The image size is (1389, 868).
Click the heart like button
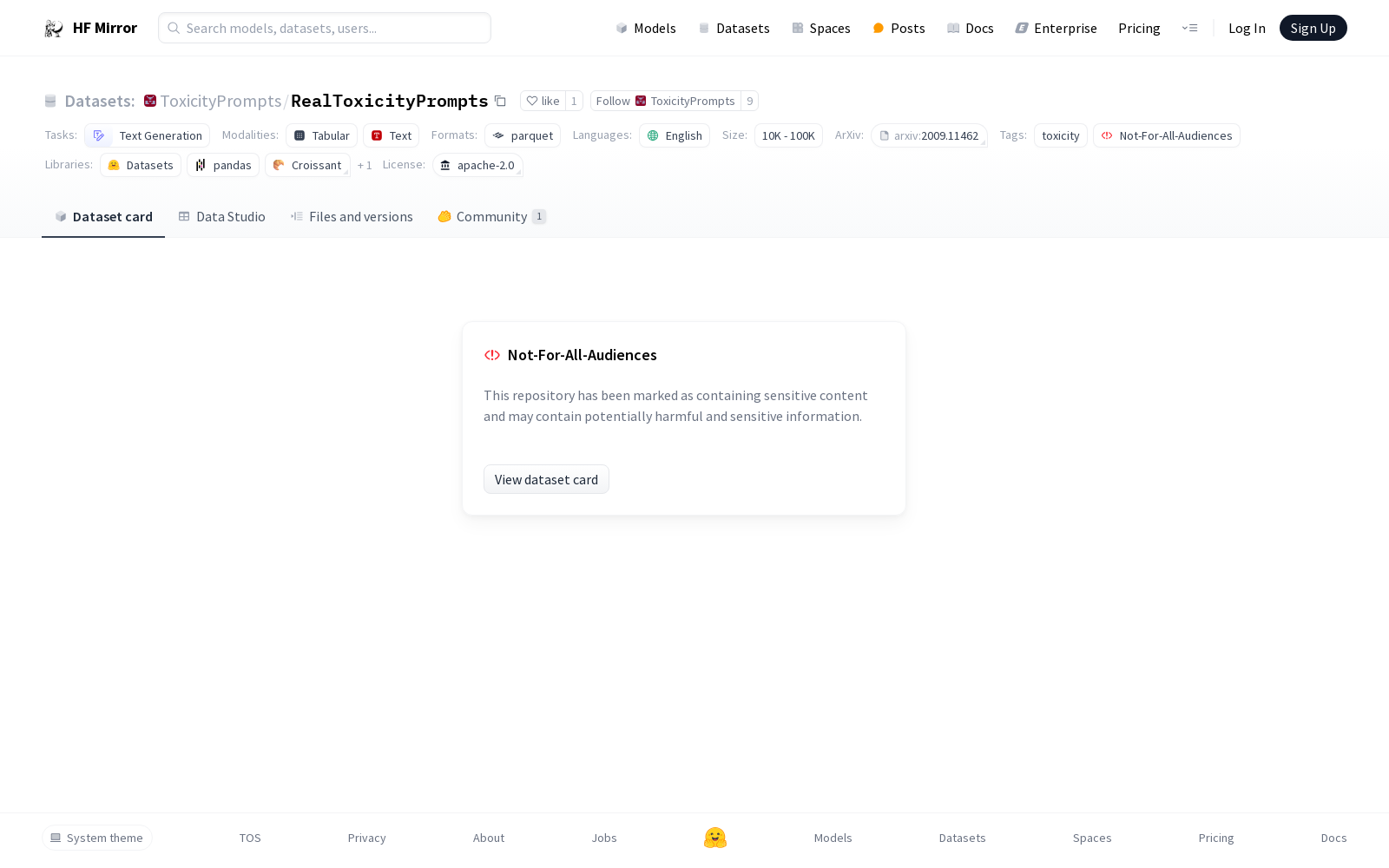pyautogui.click(x=543, y=101)
